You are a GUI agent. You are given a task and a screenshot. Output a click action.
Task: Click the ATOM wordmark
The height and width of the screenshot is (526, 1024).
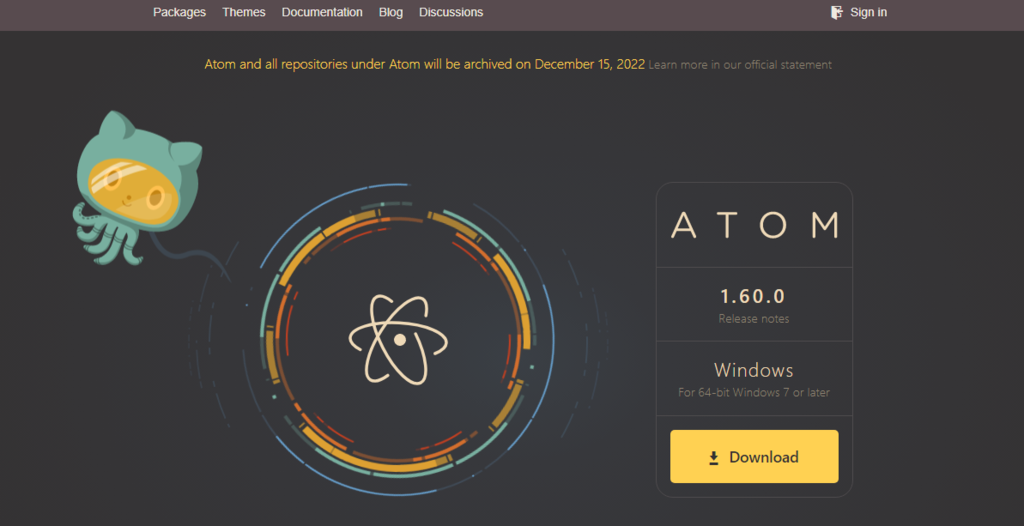754,225
